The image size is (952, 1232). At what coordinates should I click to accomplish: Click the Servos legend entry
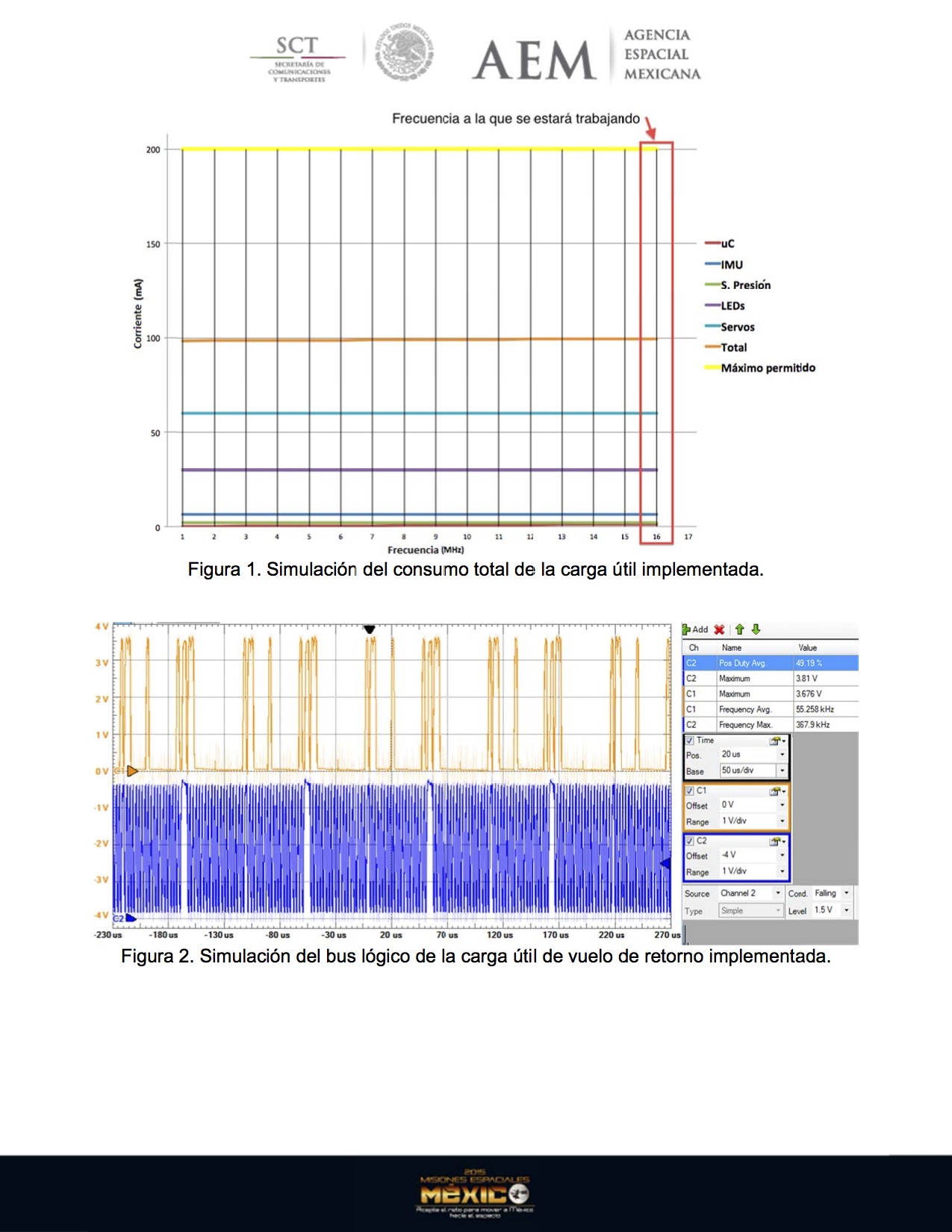(x=729, y=327)
